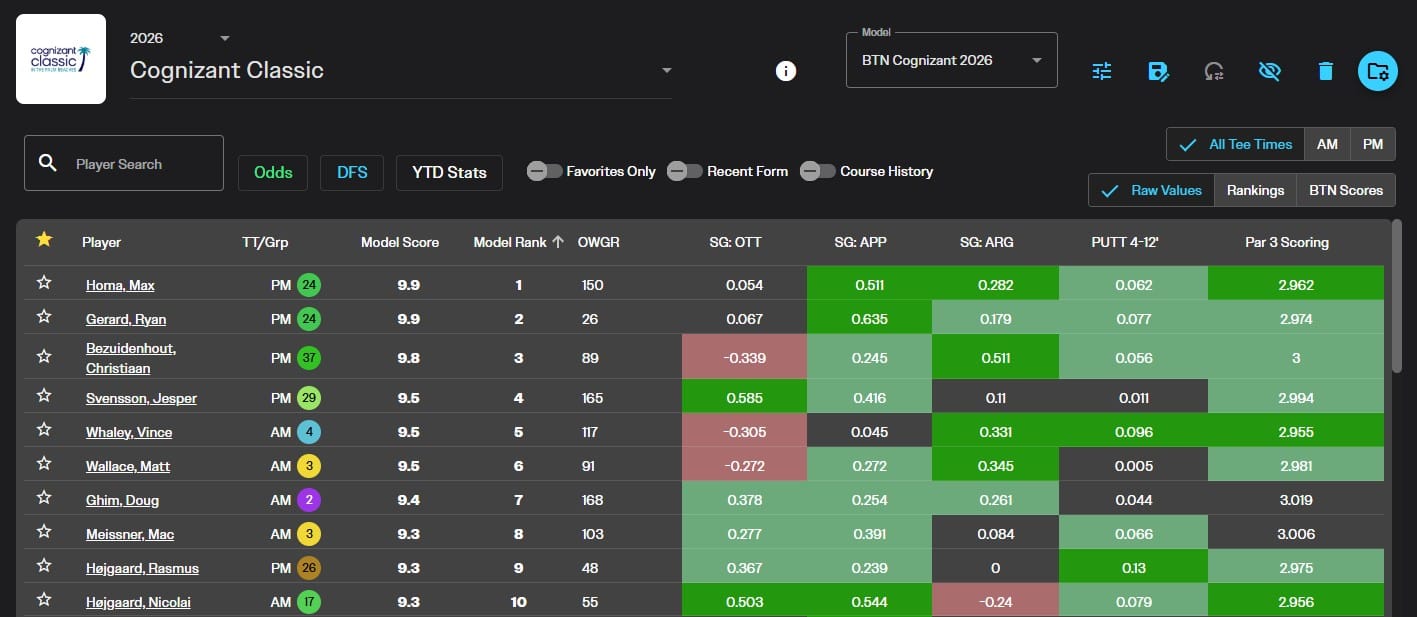Toggle the hidden-eye visibility icon

click(1270, 71)
